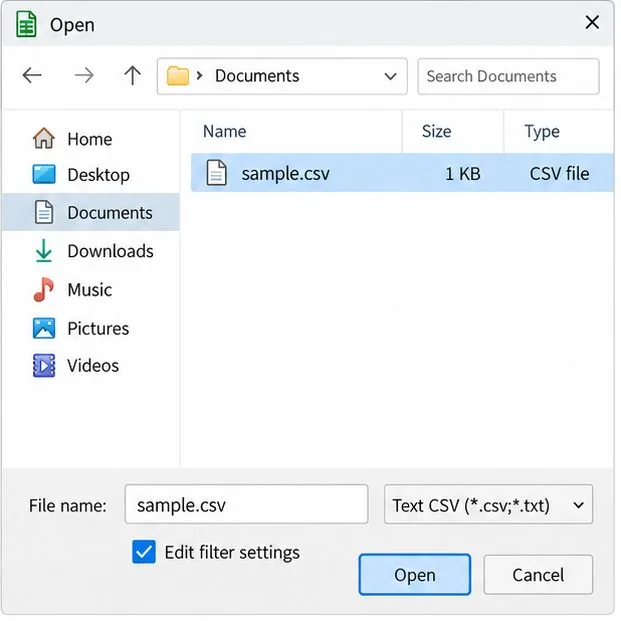Viewport: 621px width, 621px height.
Task: Close the Open dialog with X
Action: pos(592,22)
